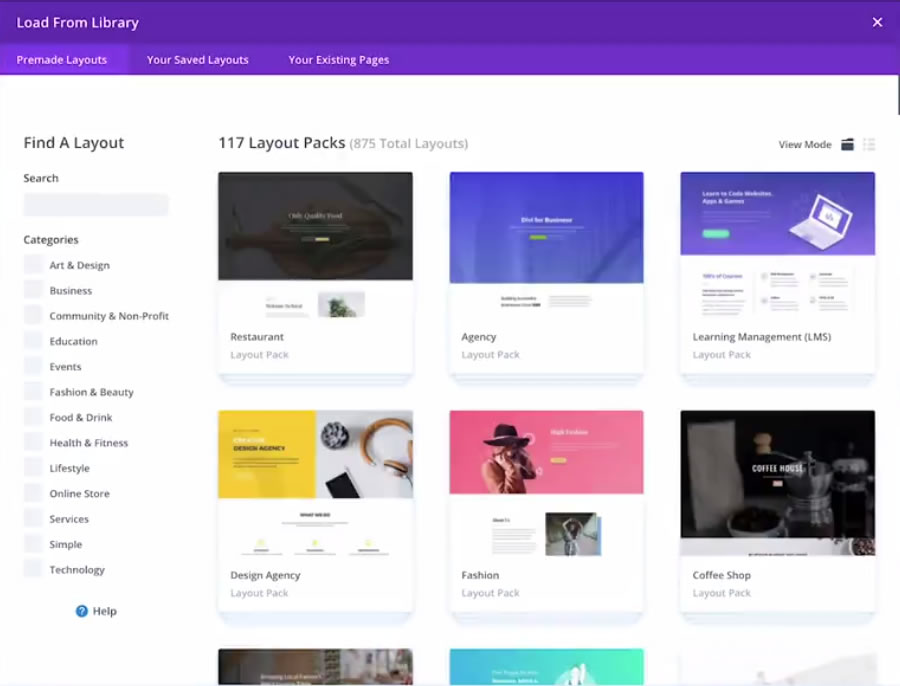
Task: Switch to grid view mode icon
Action: click(847, 144)
